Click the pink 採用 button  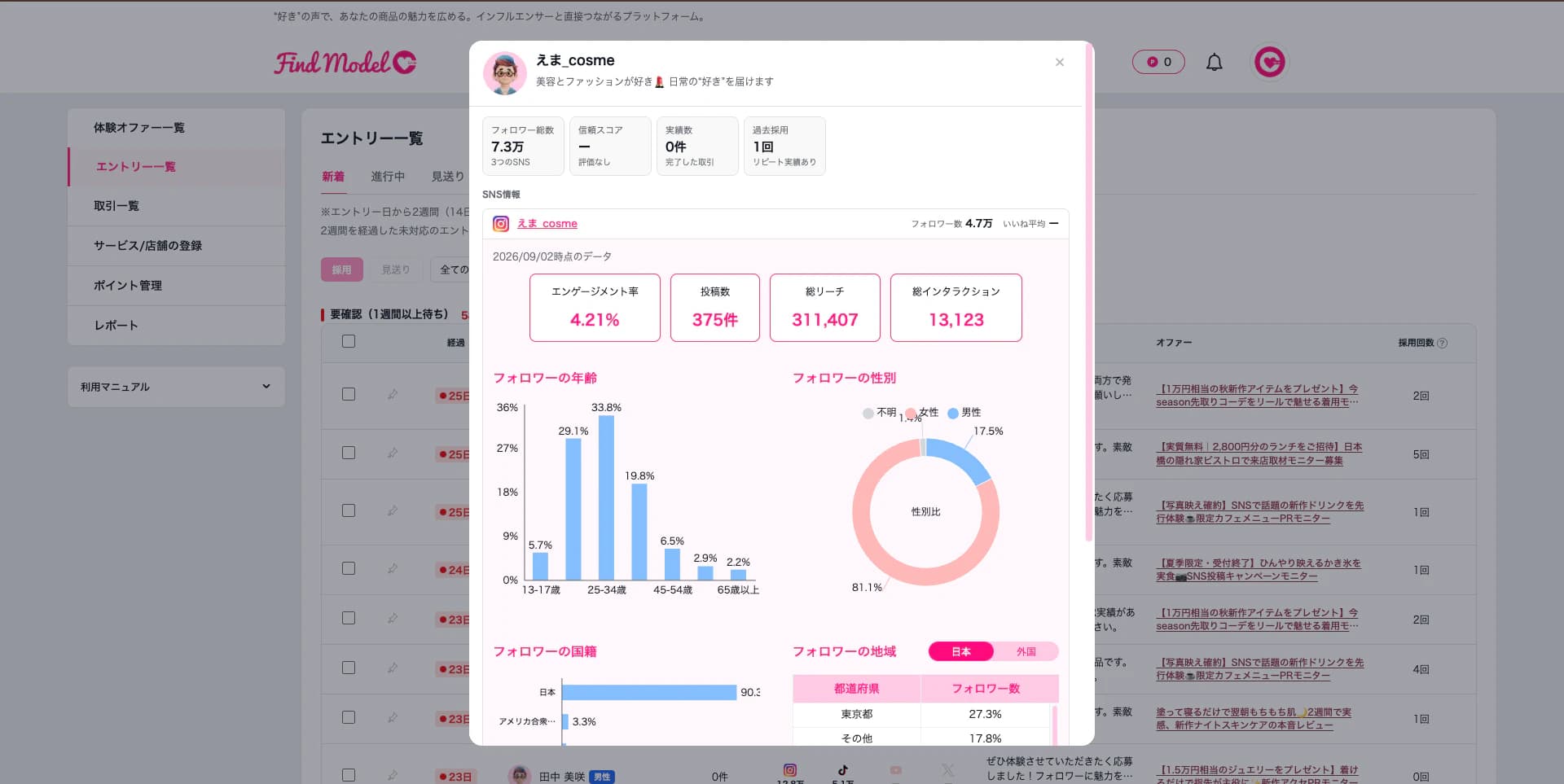pos(342,269)
